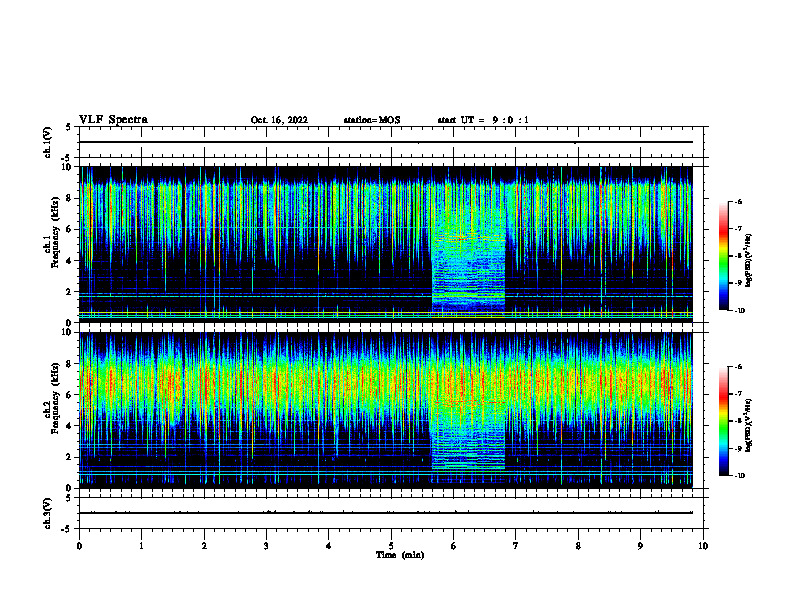Click the "10" frequency tick of the ch.2 spectrogram

tap(69, 332)
